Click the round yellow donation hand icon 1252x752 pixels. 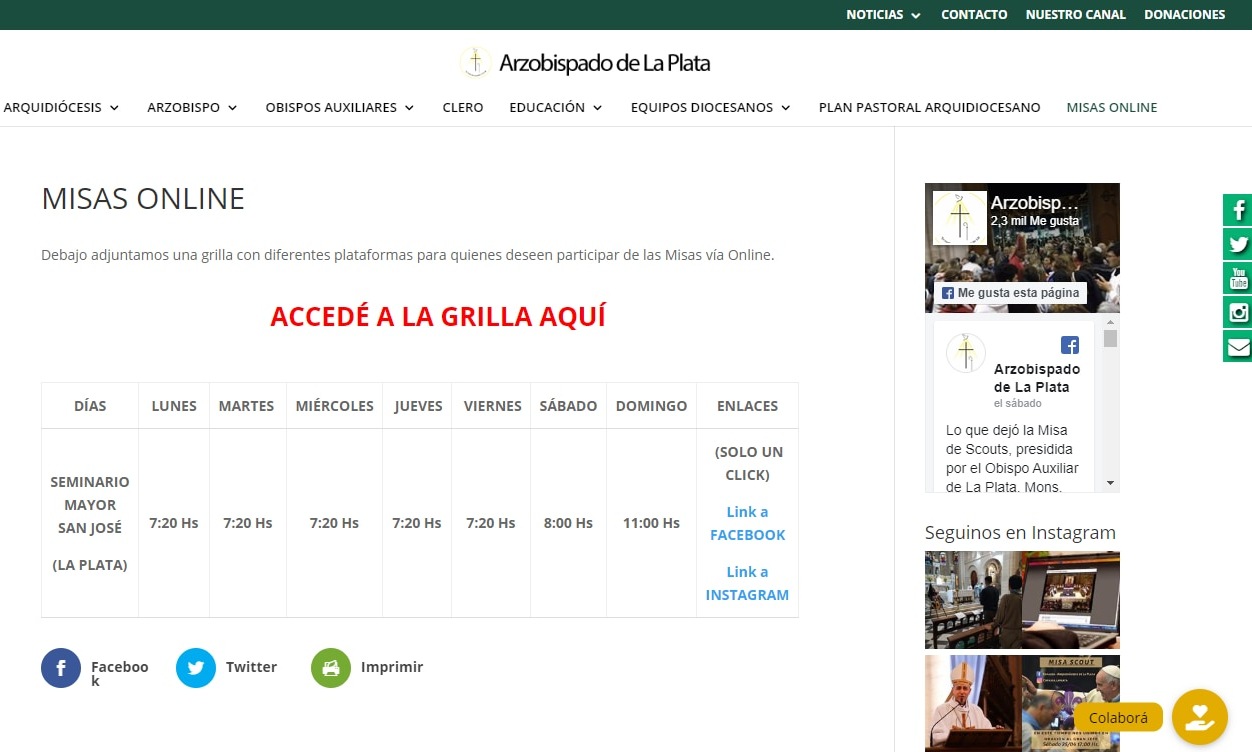pos(1200,717)
